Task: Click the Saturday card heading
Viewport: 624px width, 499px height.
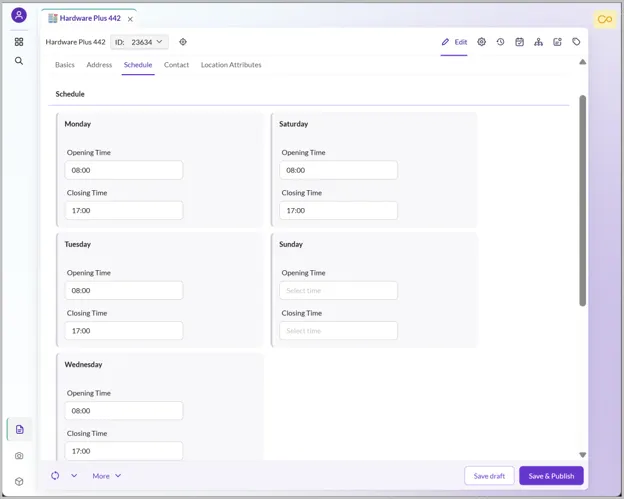Action: [x=294, y=124]
